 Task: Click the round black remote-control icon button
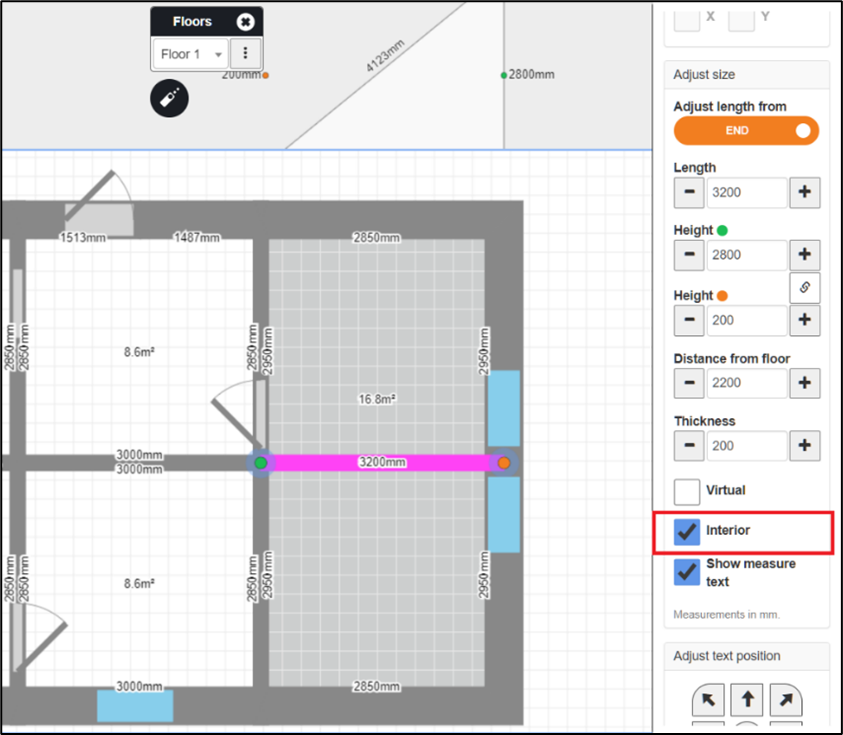[169, 98]
